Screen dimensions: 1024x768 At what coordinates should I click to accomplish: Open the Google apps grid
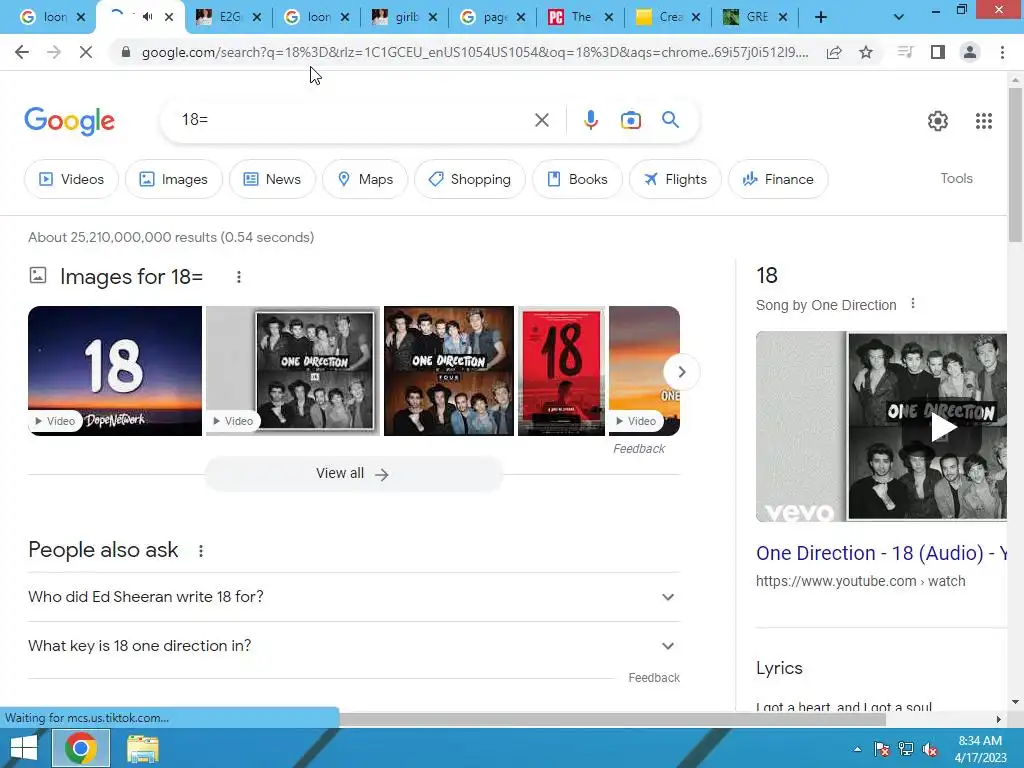[984, 121]
